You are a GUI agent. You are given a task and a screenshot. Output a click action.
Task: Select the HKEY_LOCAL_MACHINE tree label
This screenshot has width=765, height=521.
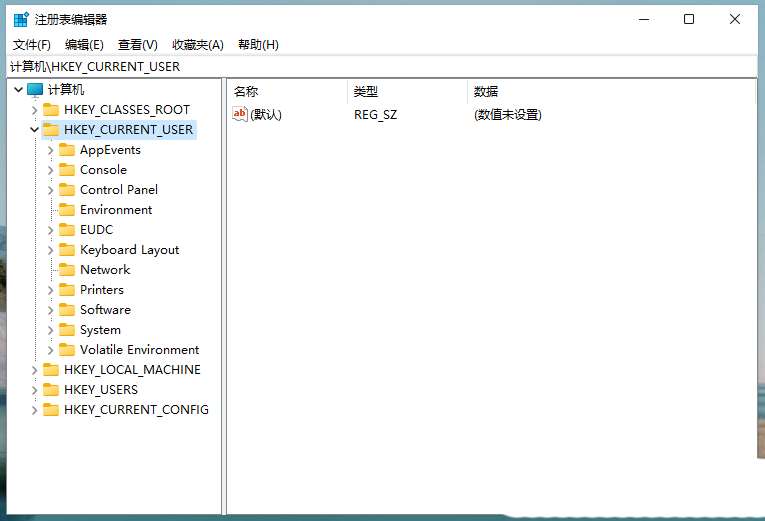(132, 370)
